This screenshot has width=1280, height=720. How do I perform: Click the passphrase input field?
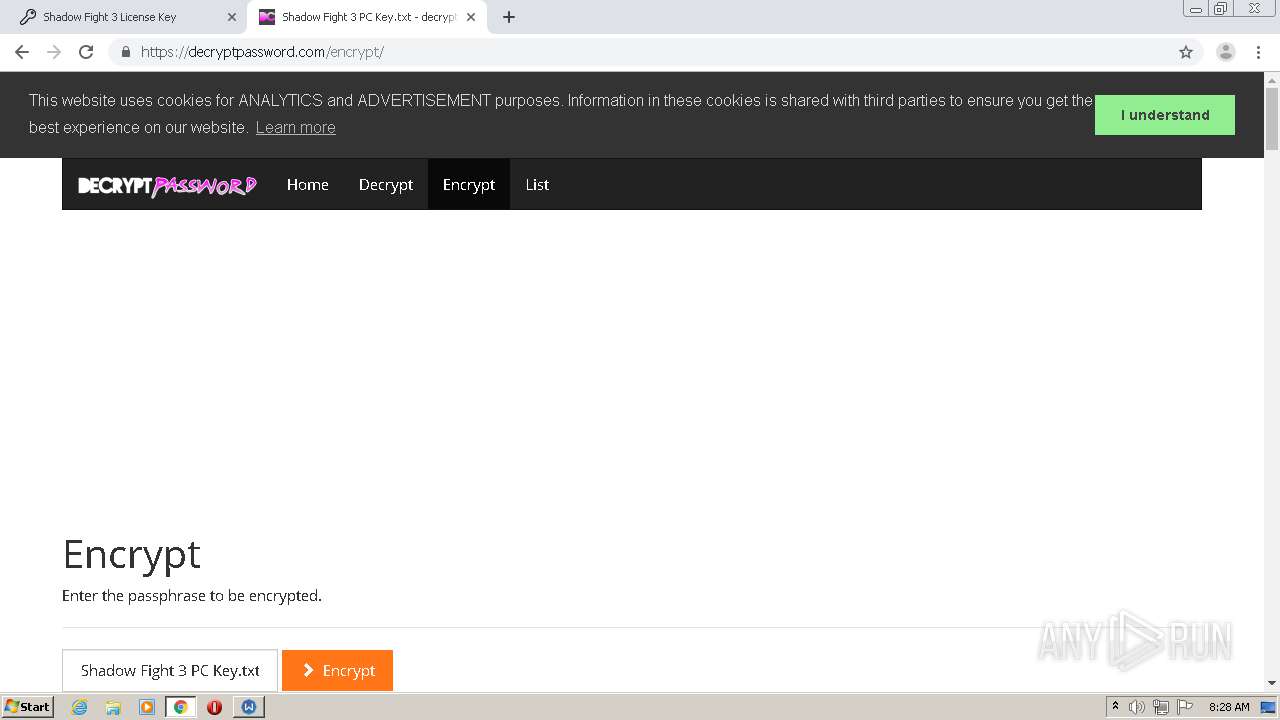coord(170,670)
